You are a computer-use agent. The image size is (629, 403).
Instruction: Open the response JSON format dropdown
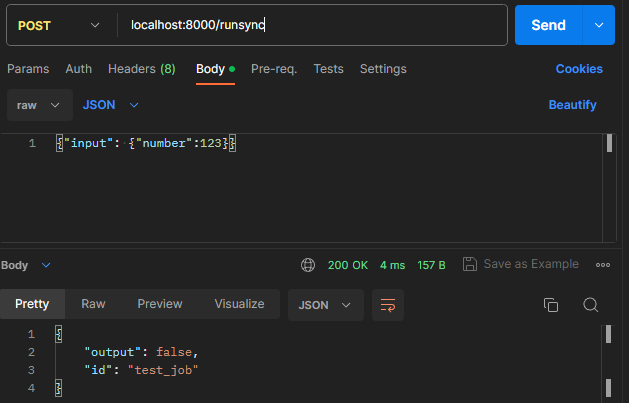click(325, 305)
